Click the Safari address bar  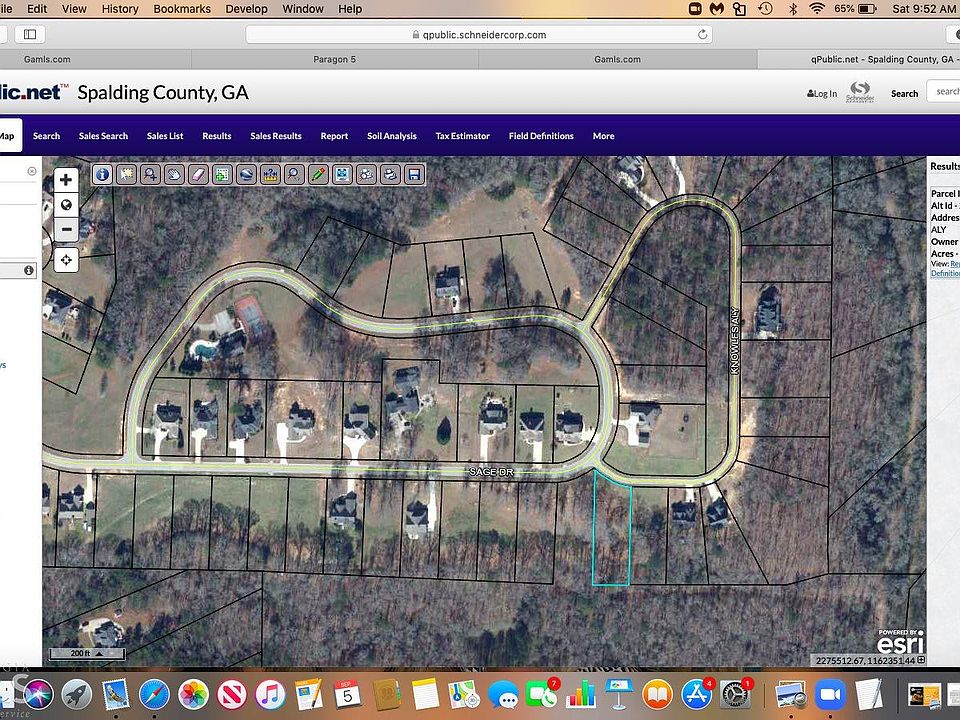point(479,34)
